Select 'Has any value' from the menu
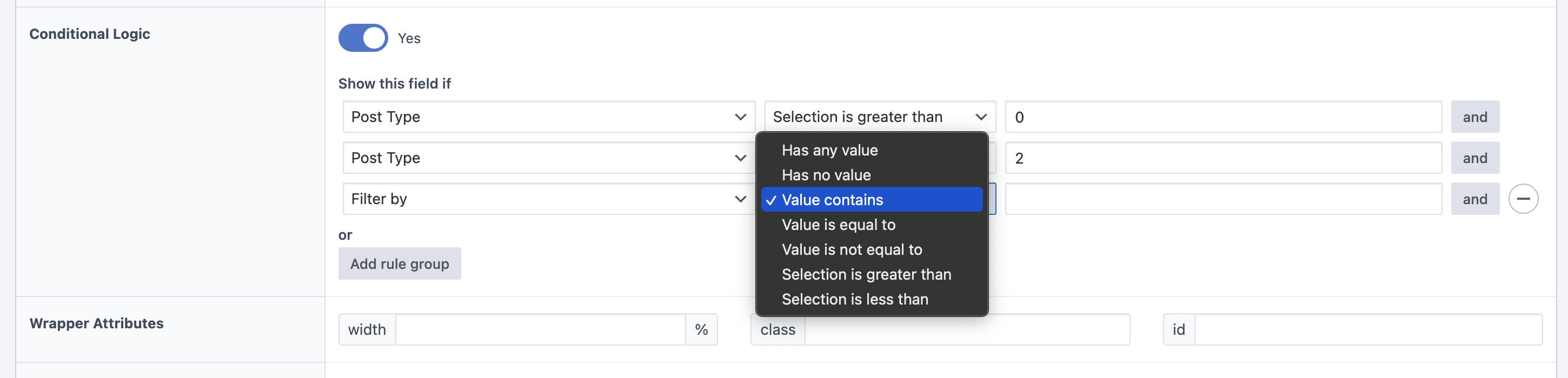1568x378 pixels. coord(829,150)
